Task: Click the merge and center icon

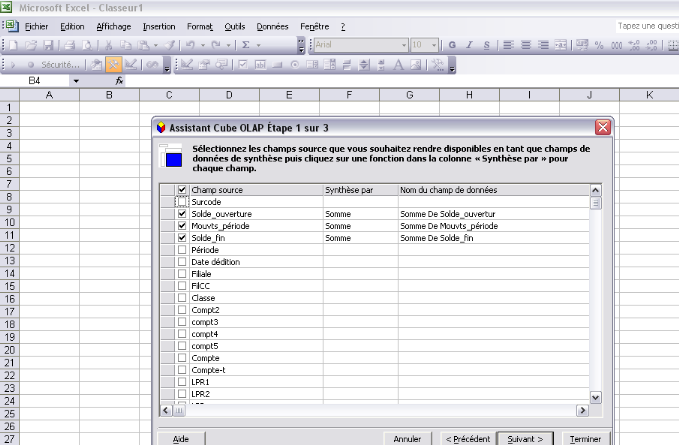Action: click(x=561, y=45)
